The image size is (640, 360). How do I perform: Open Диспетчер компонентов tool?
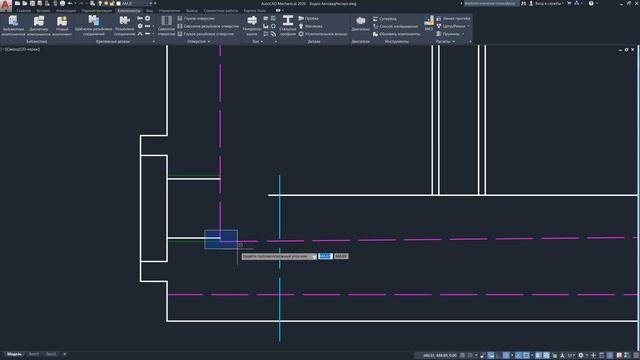click(39, 26)
